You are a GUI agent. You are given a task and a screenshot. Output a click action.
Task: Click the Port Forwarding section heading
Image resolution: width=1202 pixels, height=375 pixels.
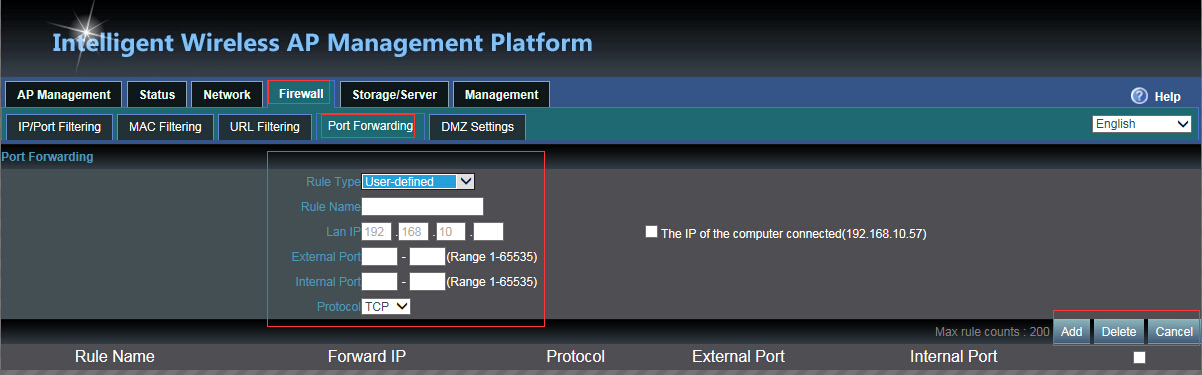(47, 157)
